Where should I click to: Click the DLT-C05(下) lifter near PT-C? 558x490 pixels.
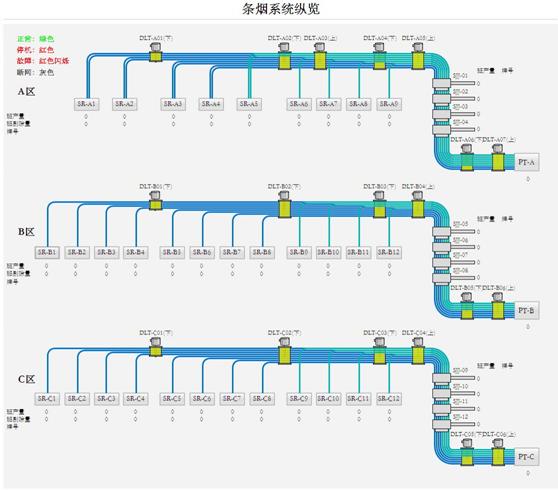point(467,453)
